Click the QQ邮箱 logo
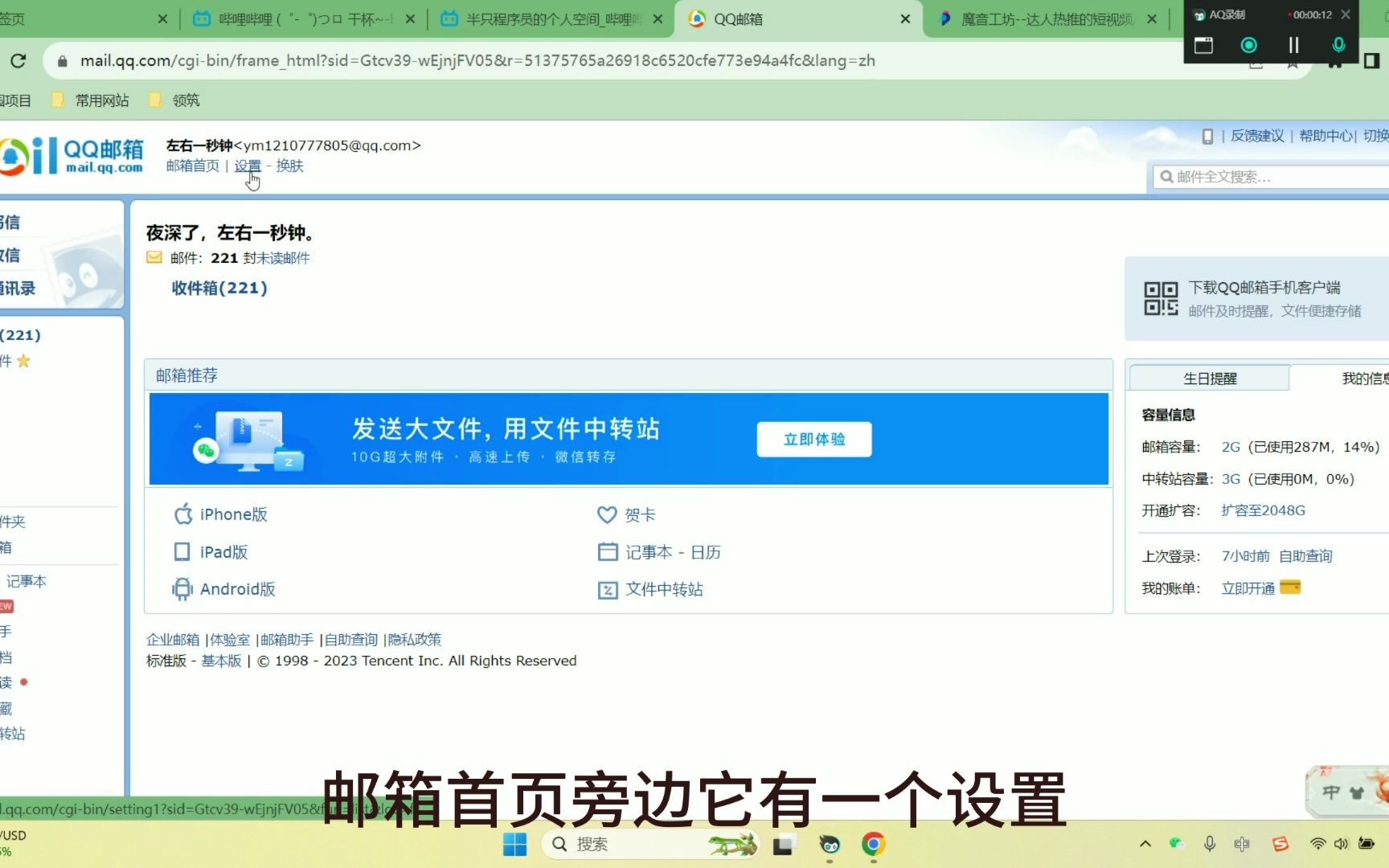The height and width of the screenshot is (868, 1389). [72, 156]
